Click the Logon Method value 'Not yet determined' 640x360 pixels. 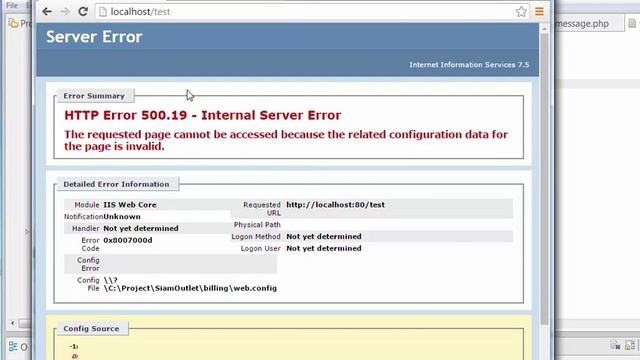324,236
